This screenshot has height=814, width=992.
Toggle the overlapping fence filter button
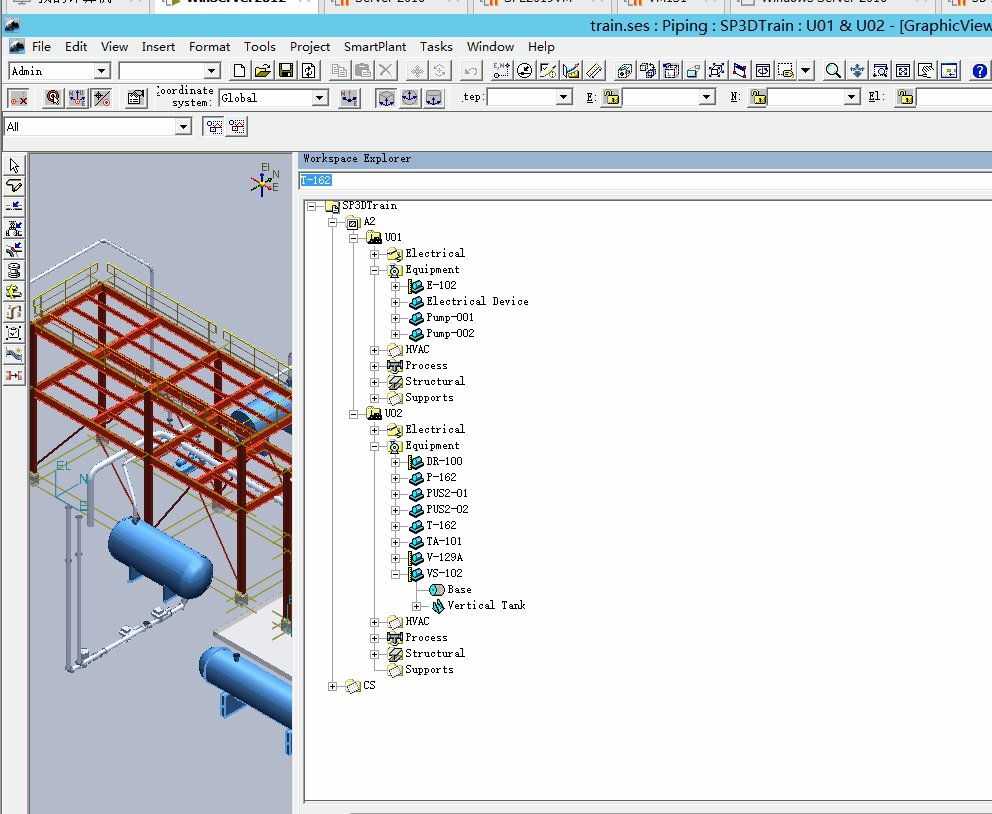[x=237, y=126]
